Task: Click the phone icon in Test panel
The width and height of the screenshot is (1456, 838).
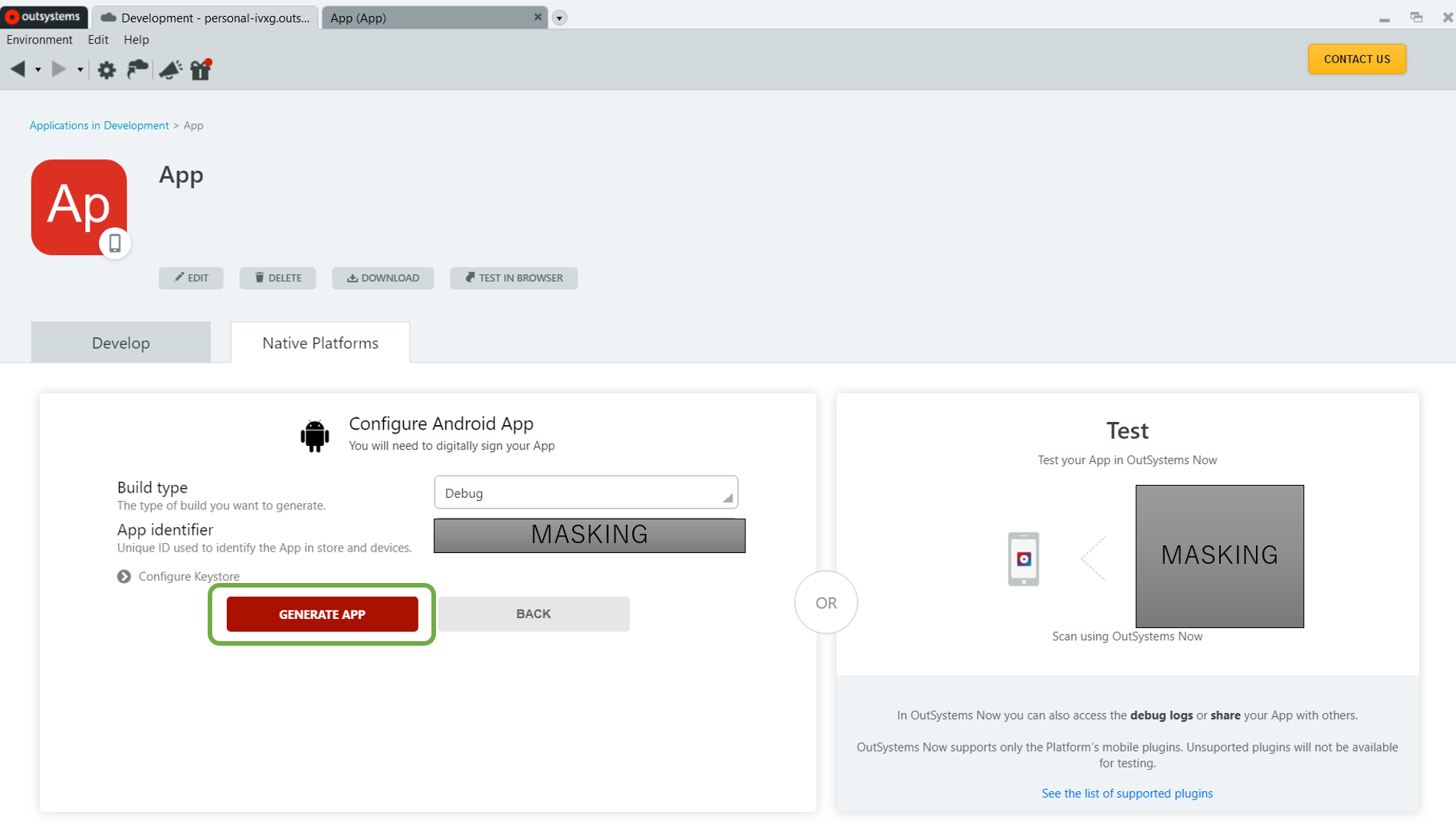Action: tap(1023, 559)
